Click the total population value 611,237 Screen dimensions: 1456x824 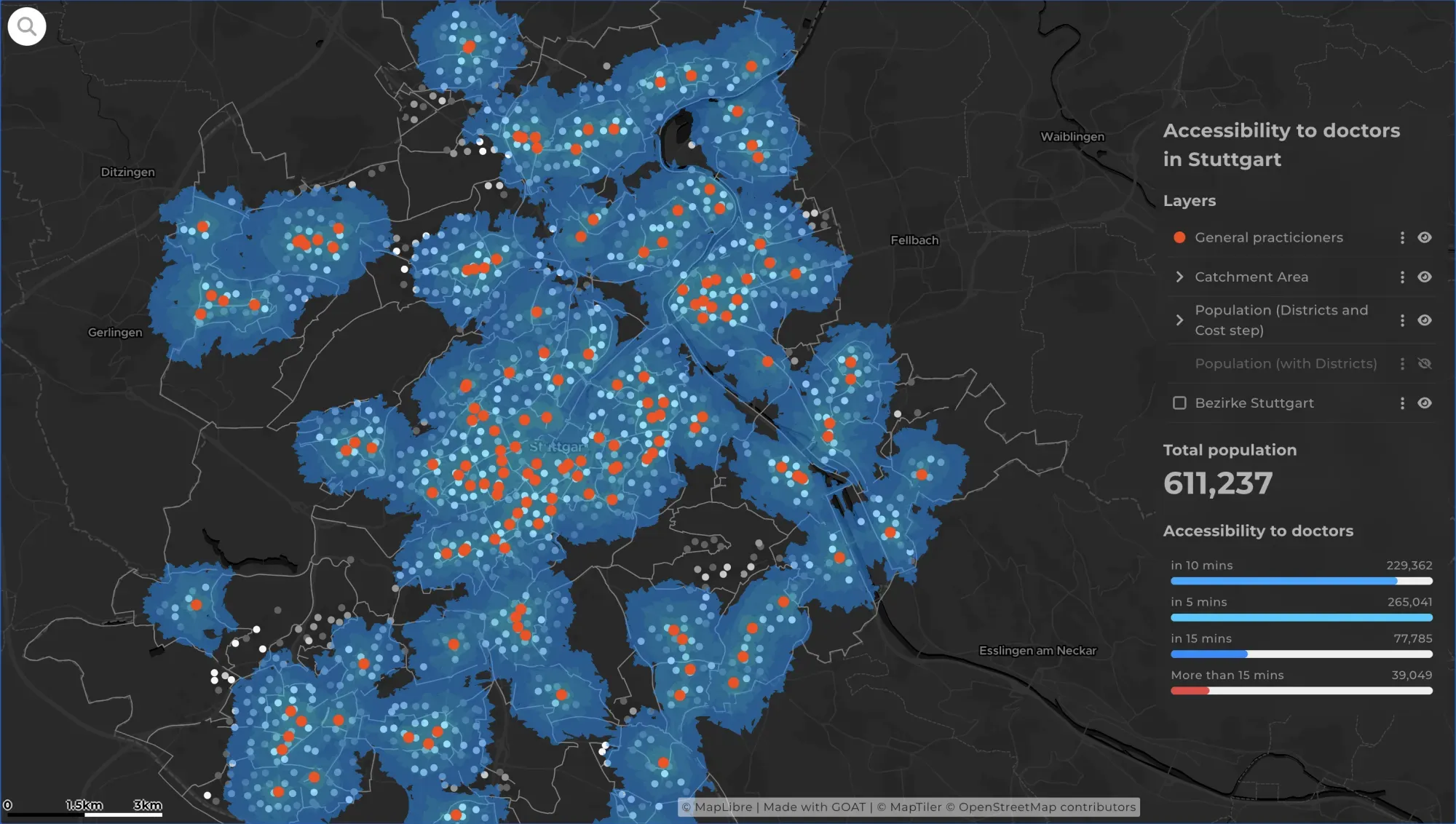pos(1218,483)
